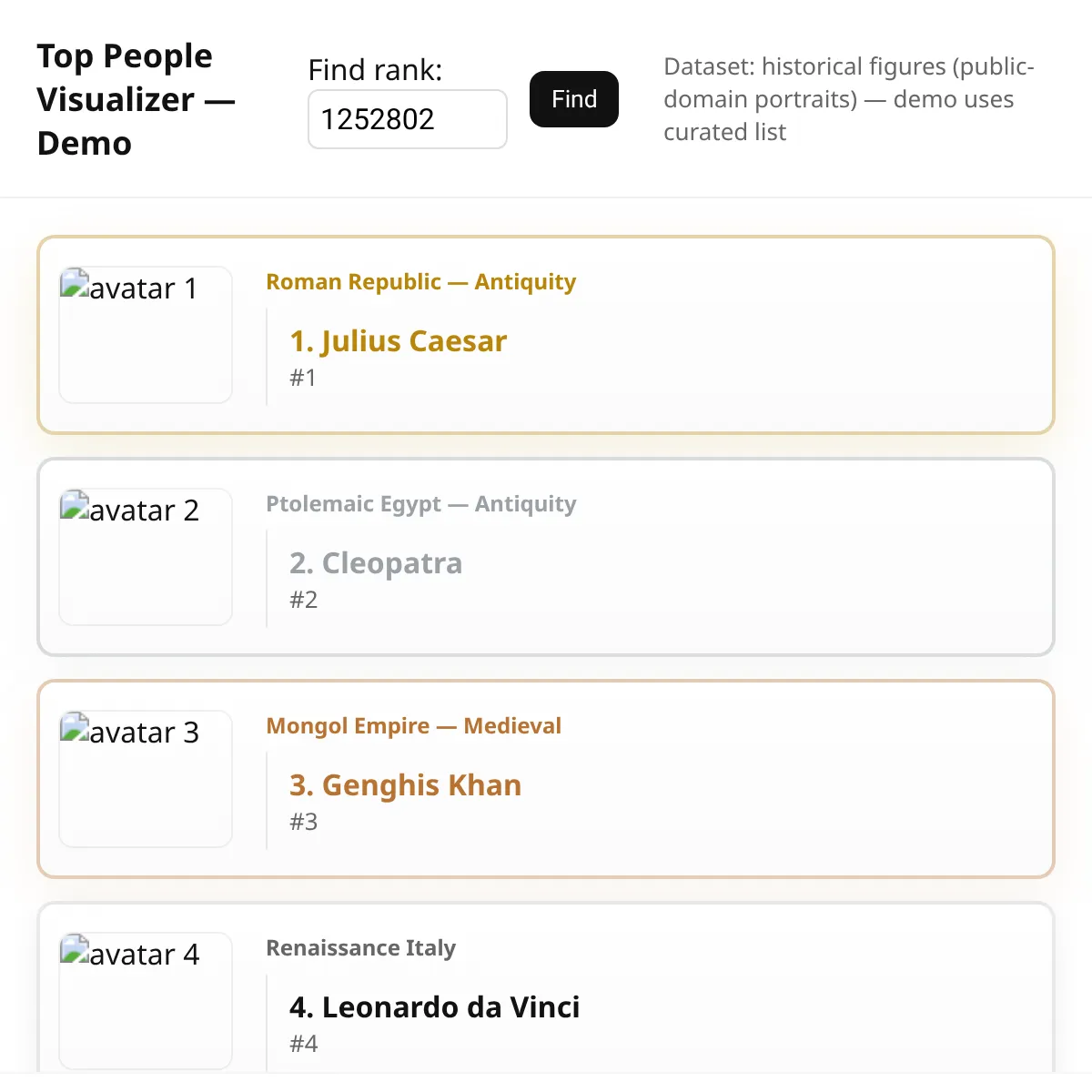This screenshot has height=1092, width=1092.
Task: Click the Leonardo da Vinci name heading
Action: [434, 1007]
